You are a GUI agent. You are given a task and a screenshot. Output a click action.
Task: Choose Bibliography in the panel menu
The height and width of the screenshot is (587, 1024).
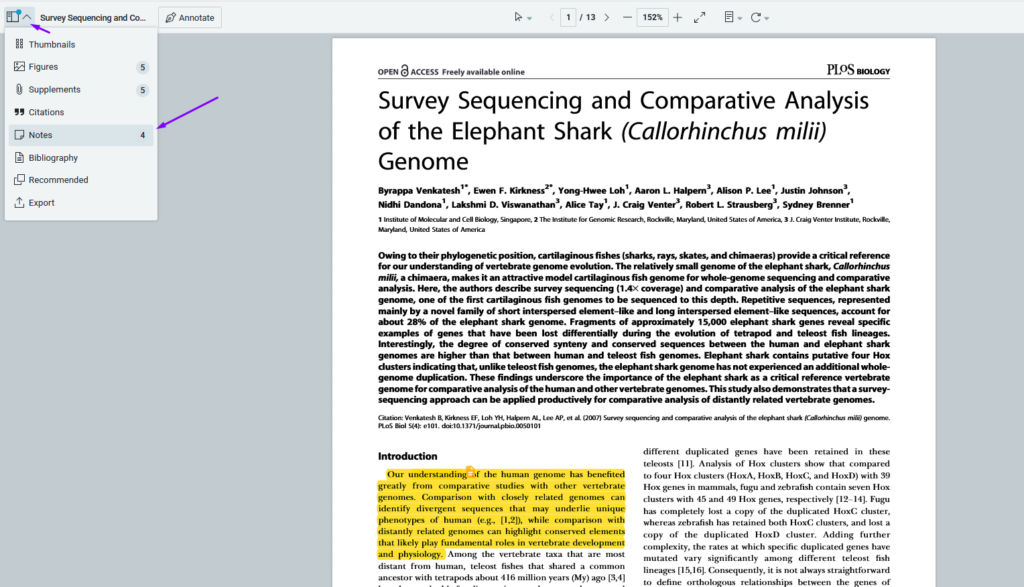(53, 158)
